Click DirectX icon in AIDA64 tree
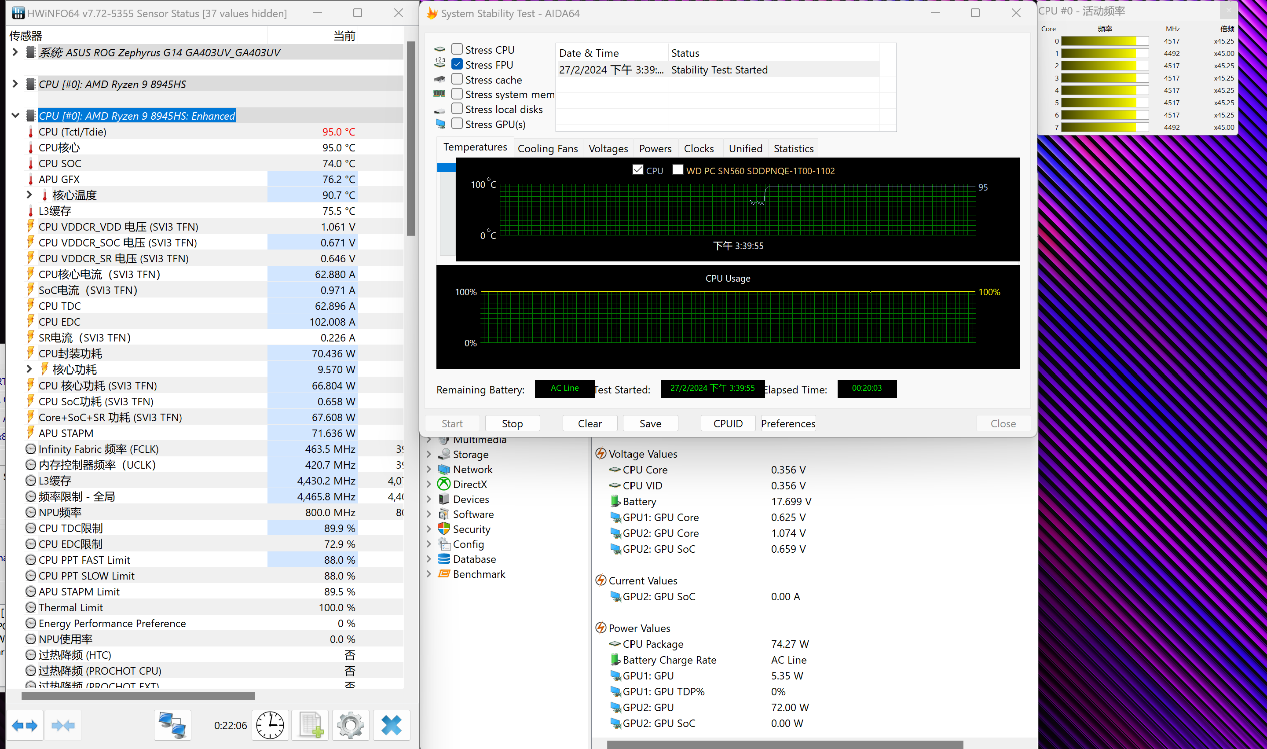Image resolution: width=1267 pixels, height=749 pixels. pyautogui.click(x=444, y=484)
